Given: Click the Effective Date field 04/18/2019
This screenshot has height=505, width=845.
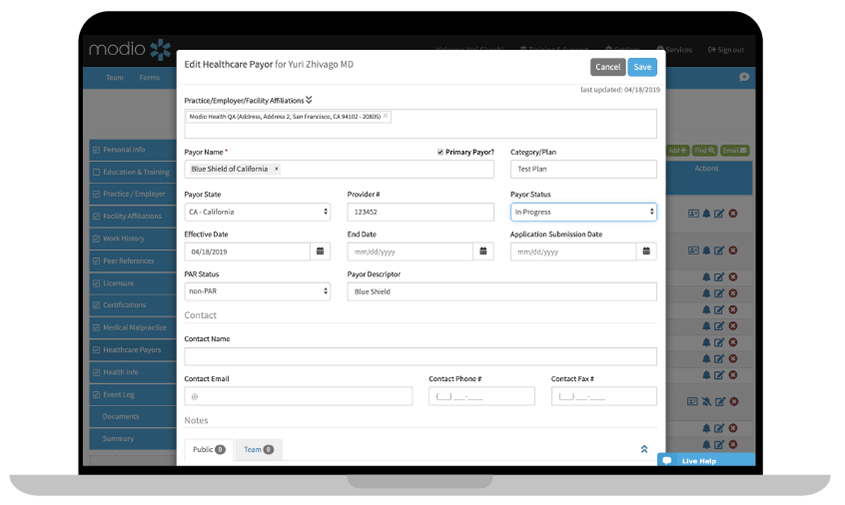Looking at the screenshot, I should click(247, 252).
